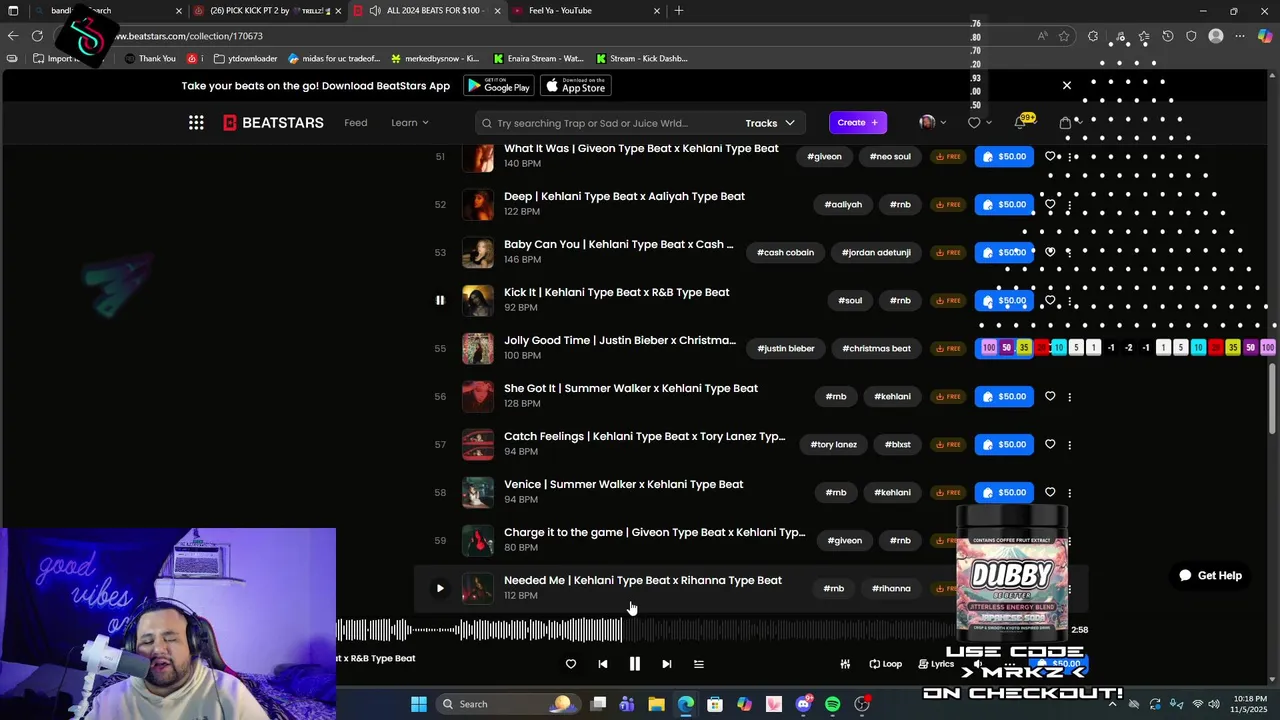The height and width of the screenshot is (720, 1280).
Task: Skip to previous track in player
Action: pyautogui.click(x=602, y=664)
